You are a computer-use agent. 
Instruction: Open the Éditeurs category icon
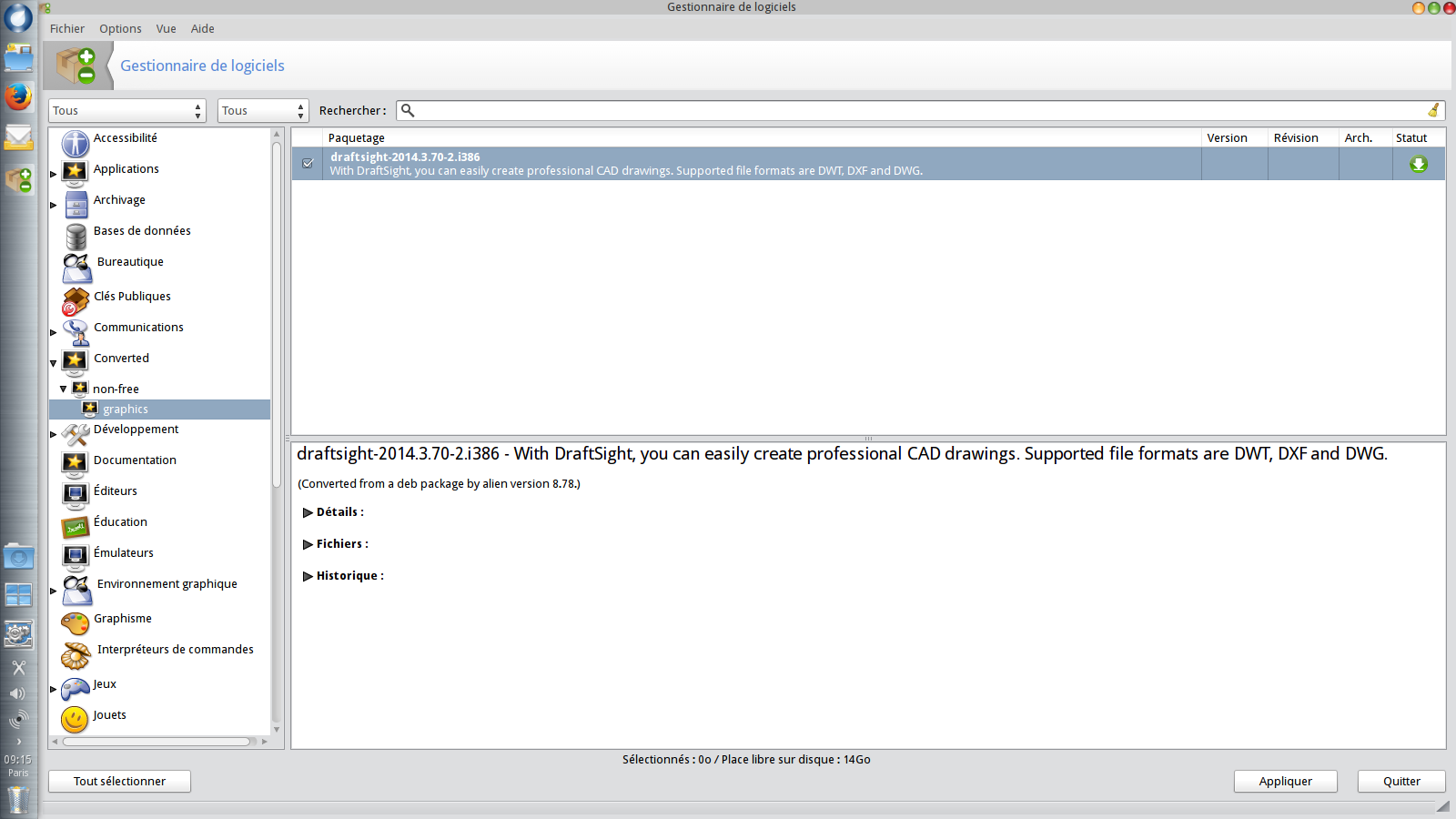(x=75, y=495)
